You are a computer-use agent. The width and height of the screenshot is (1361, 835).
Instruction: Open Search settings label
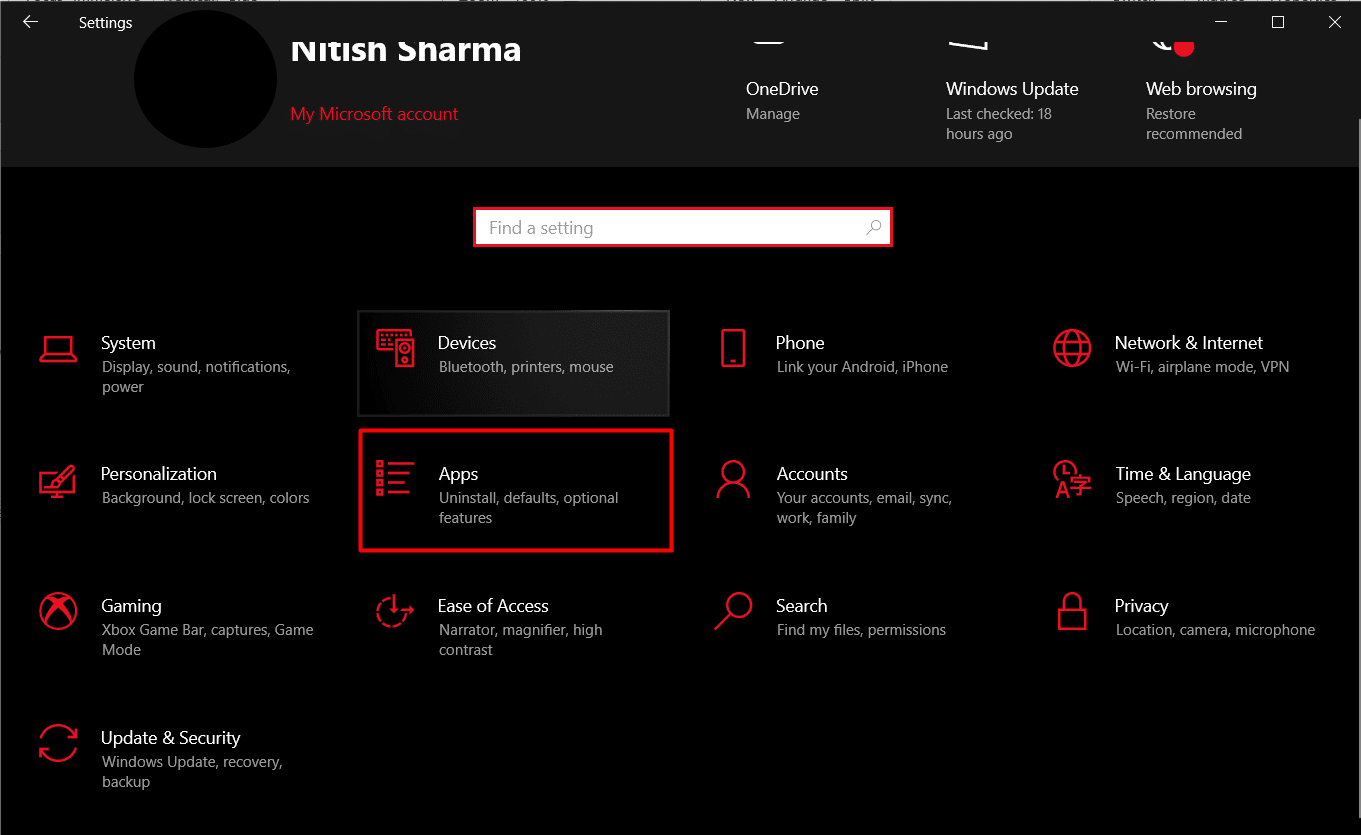point(802,606)
